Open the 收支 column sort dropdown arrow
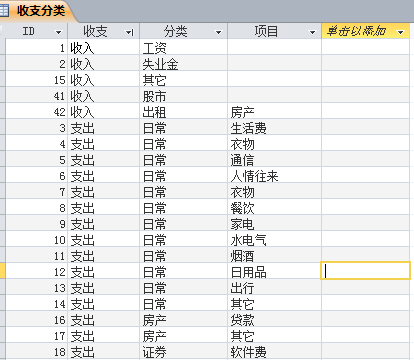Image resolution: width=414 pixels, height=360 pixels. click(x=129, y=32)
